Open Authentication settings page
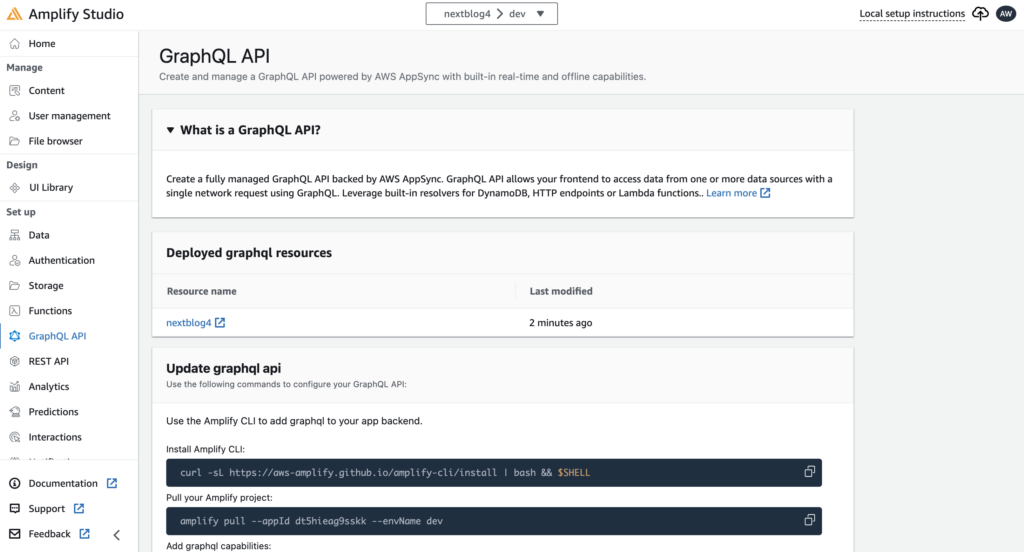 click(x=61, y=260)
